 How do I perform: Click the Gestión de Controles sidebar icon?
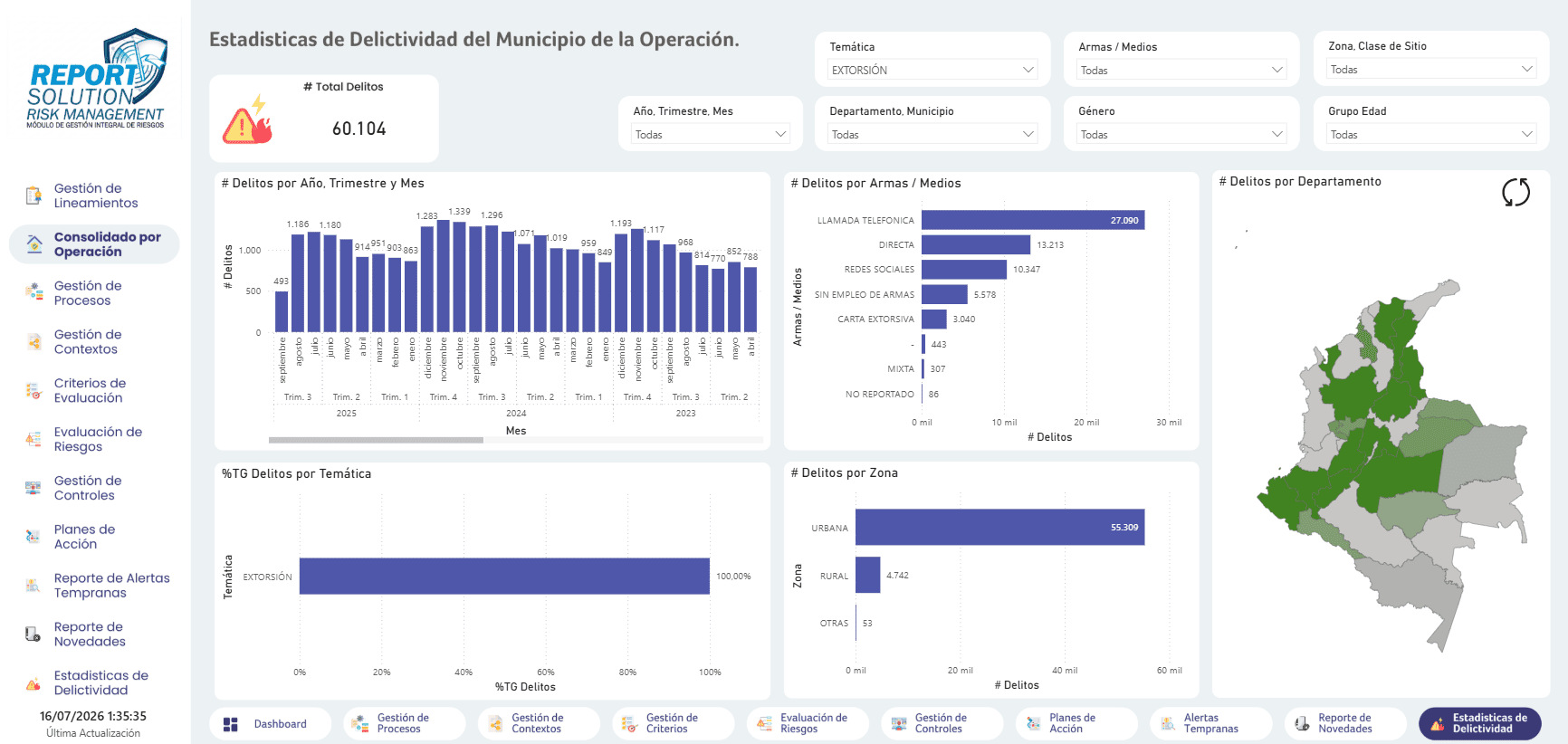click(x=33, y=488)
